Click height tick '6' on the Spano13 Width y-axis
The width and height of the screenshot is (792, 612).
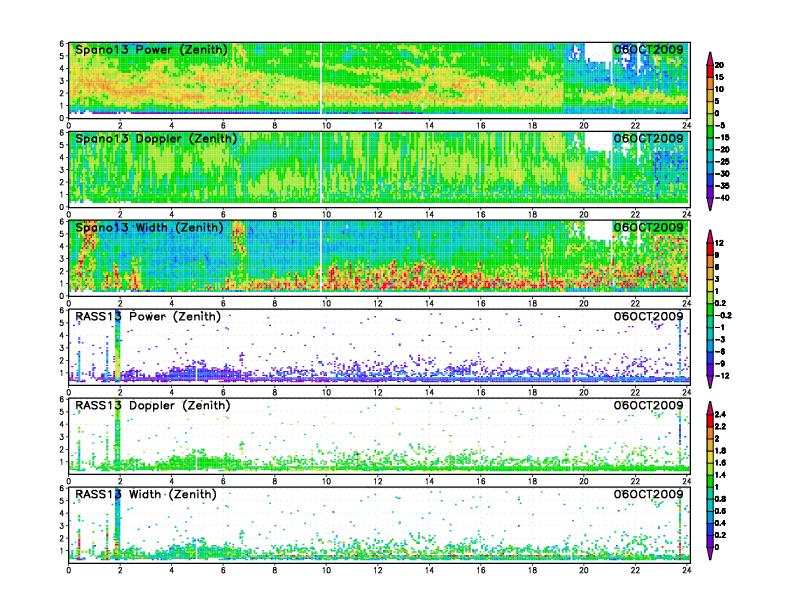(x=62, y=222)
